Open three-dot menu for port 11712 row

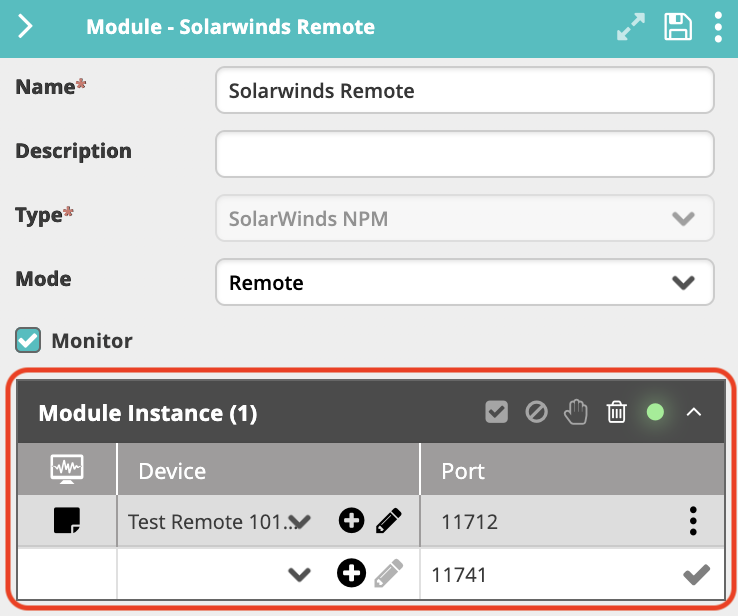(693, 521)
